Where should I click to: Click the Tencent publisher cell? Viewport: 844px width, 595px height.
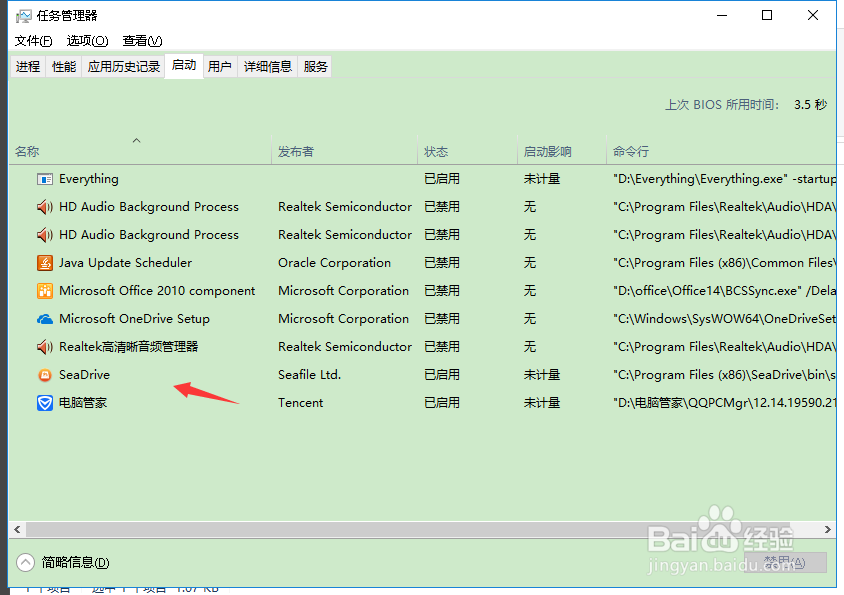click(300, 403)
